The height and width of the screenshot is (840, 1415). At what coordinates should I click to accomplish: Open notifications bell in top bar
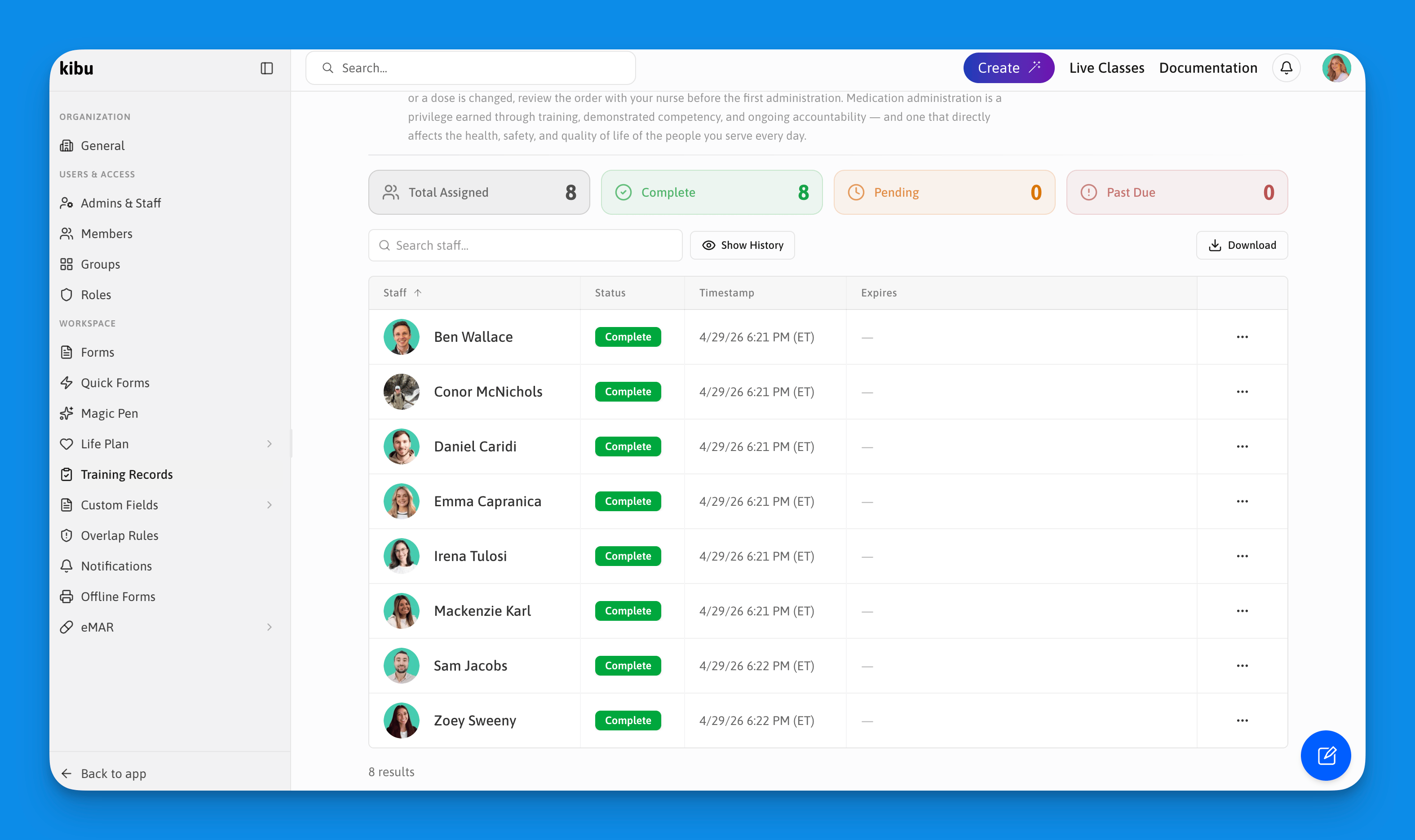click(x=1286, y=68)
